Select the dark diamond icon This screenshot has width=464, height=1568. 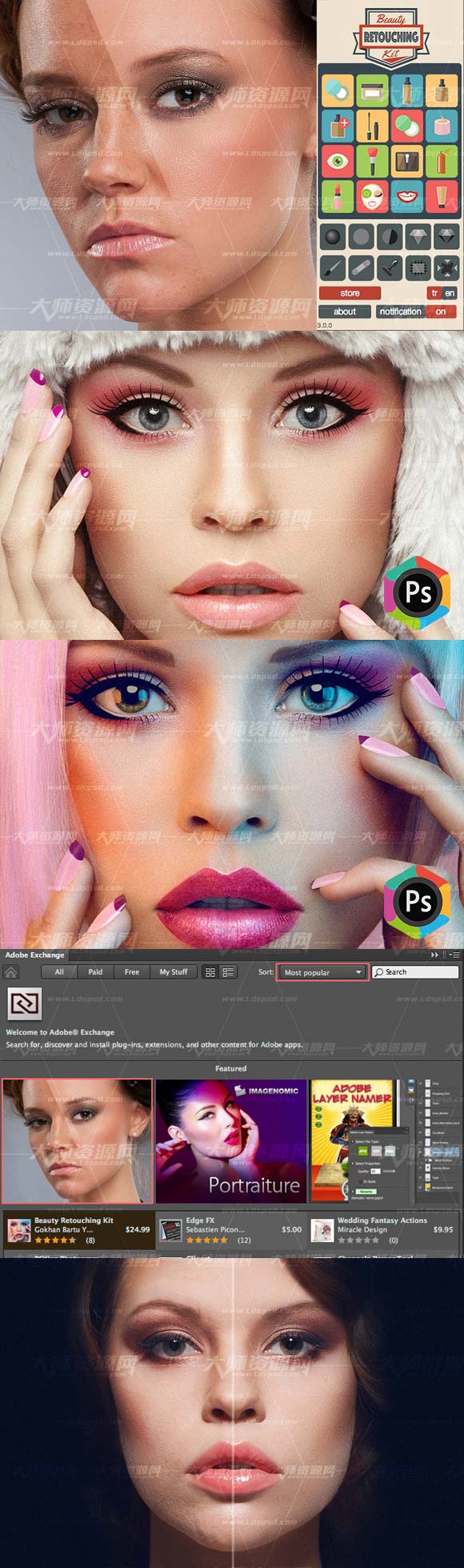tap(446, 236)
